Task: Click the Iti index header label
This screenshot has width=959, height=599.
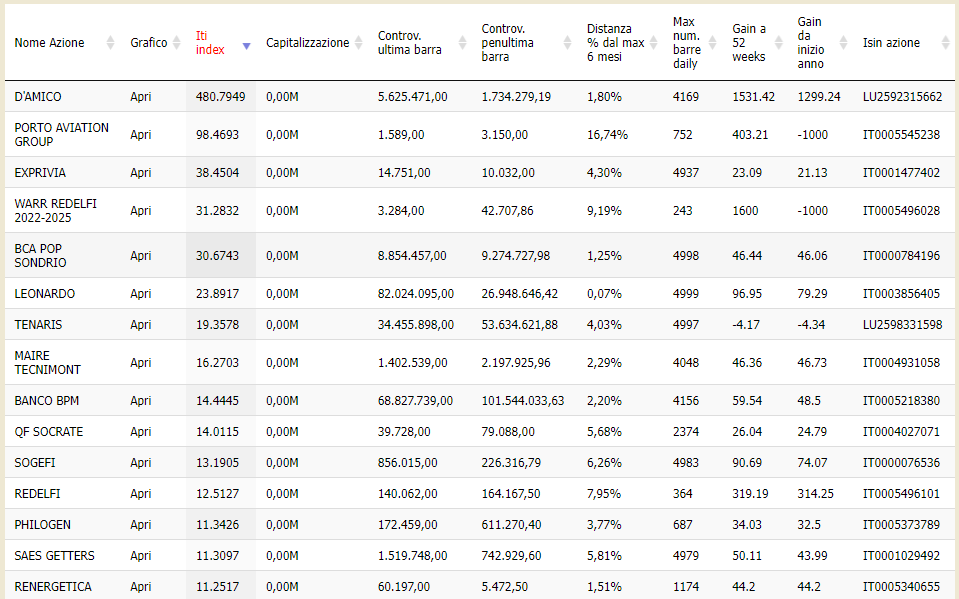Action: (x=210, y=43)
